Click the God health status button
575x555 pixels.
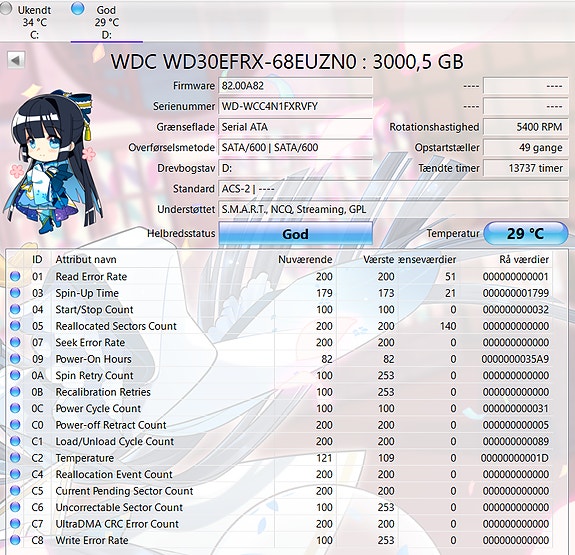click(296, 233)
